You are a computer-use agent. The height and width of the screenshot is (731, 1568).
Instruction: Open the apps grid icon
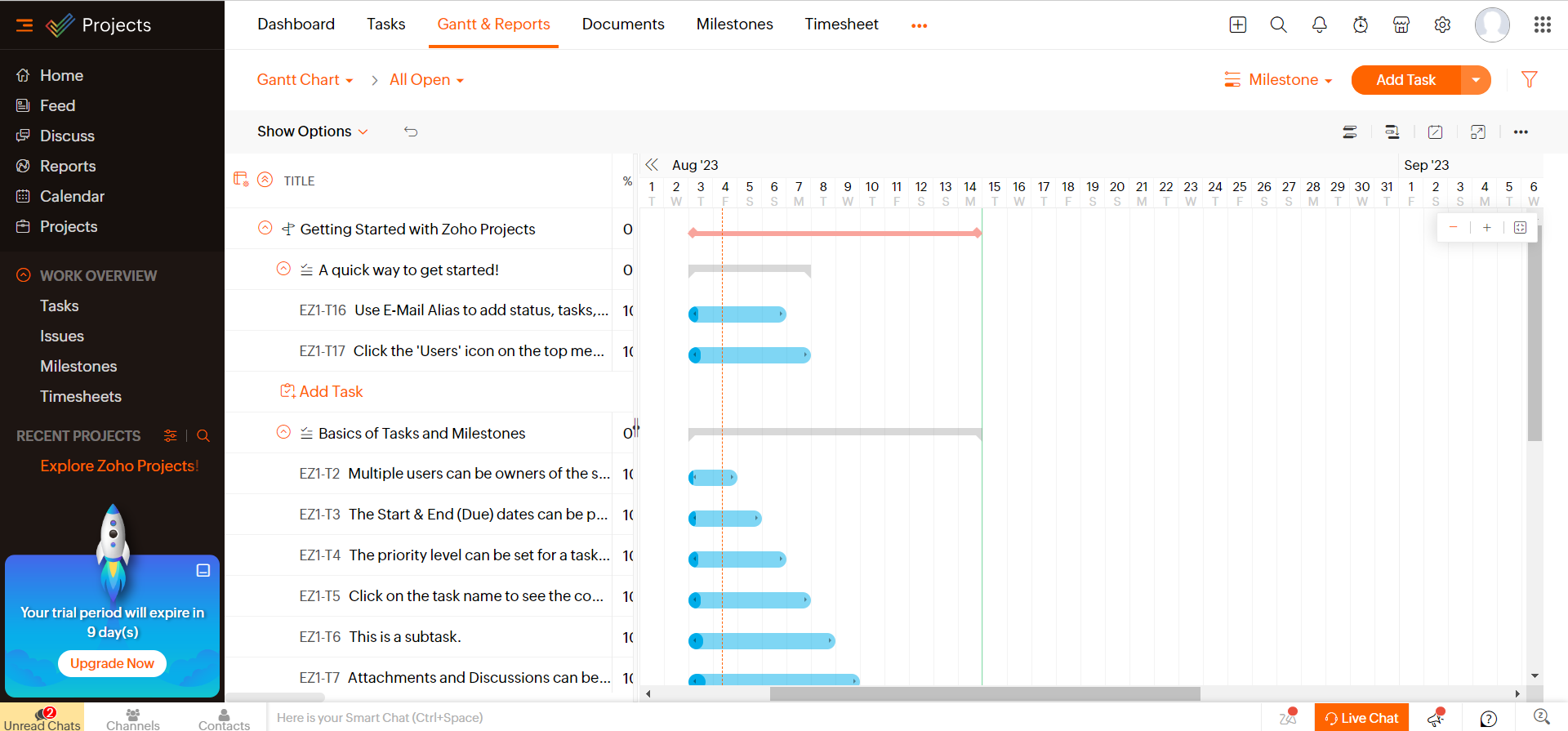(1542, 25)
